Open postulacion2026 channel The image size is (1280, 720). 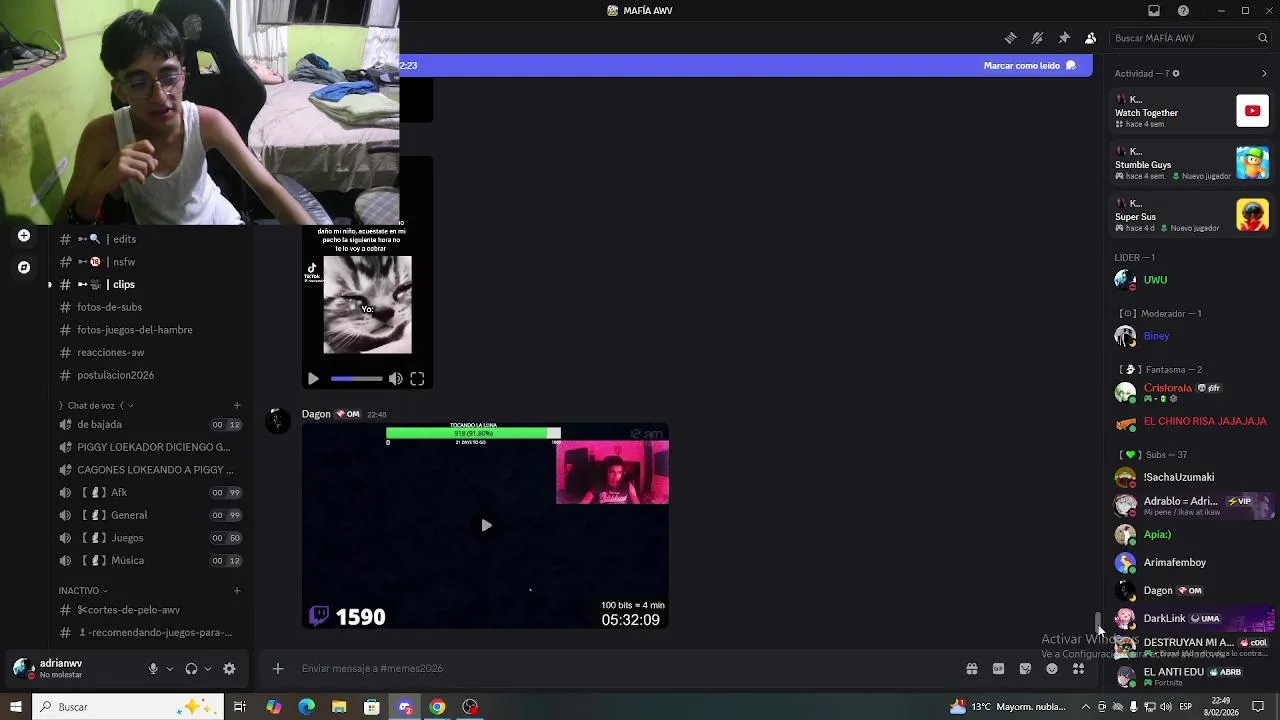[x=150, y=375]
